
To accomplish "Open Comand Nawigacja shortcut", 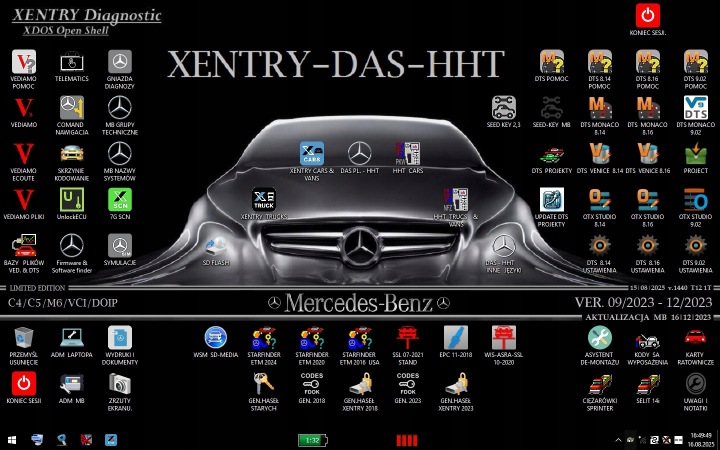I will click(x=72, y=108).
